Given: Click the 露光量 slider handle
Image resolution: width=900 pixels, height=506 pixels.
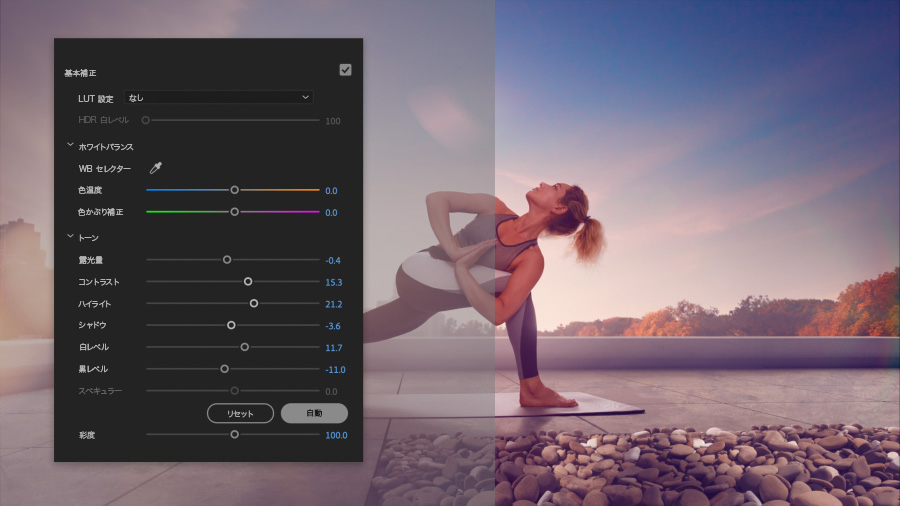Looking at the screenshot, I should (227, 260).
